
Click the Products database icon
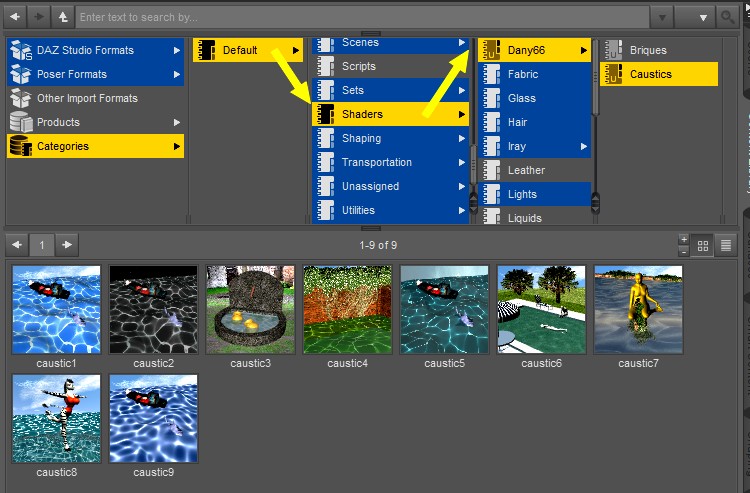coord(21,122)
